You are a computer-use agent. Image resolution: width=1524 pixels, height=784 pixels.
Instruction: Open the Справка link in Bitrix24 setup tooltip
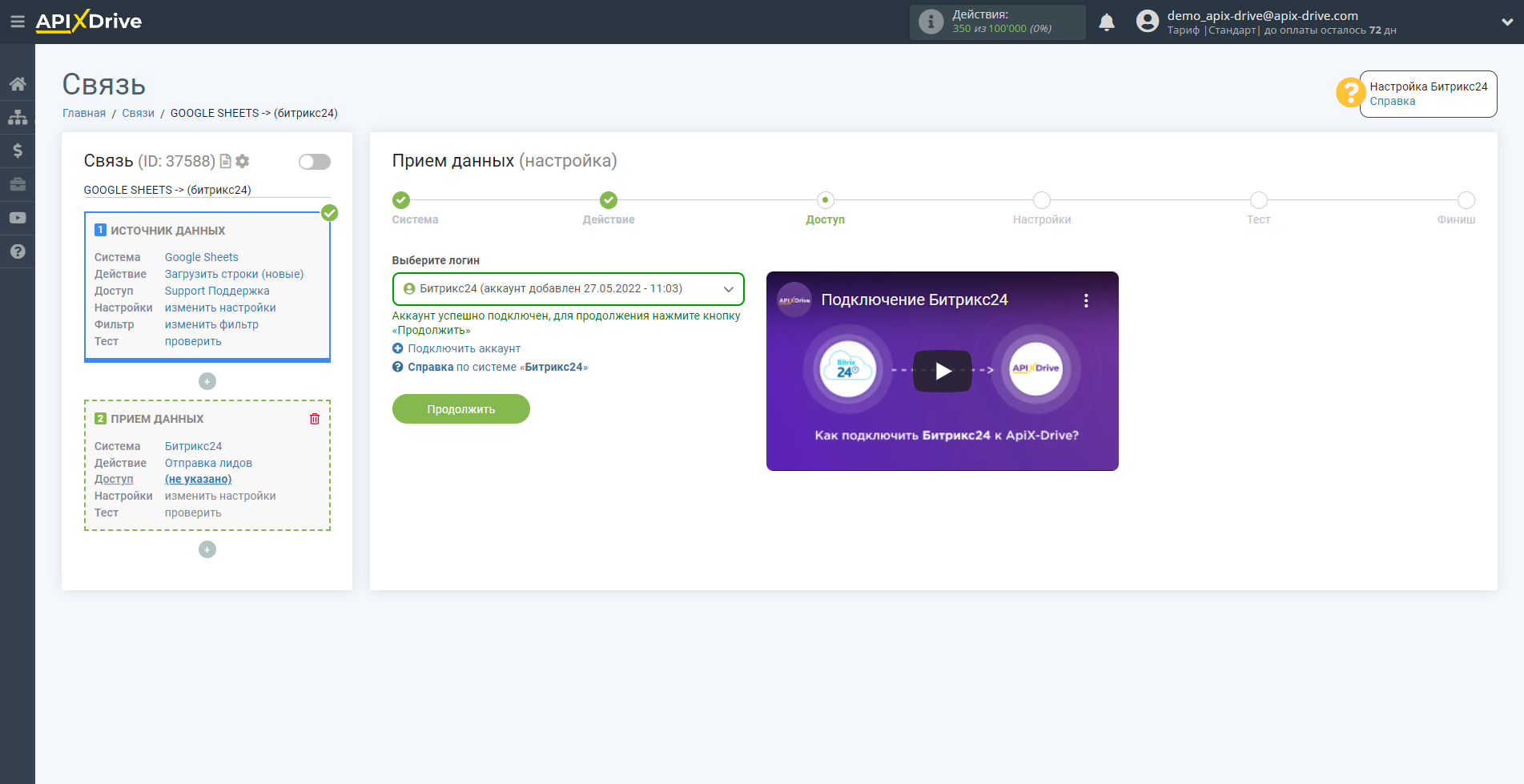(x=1392, y=101)
